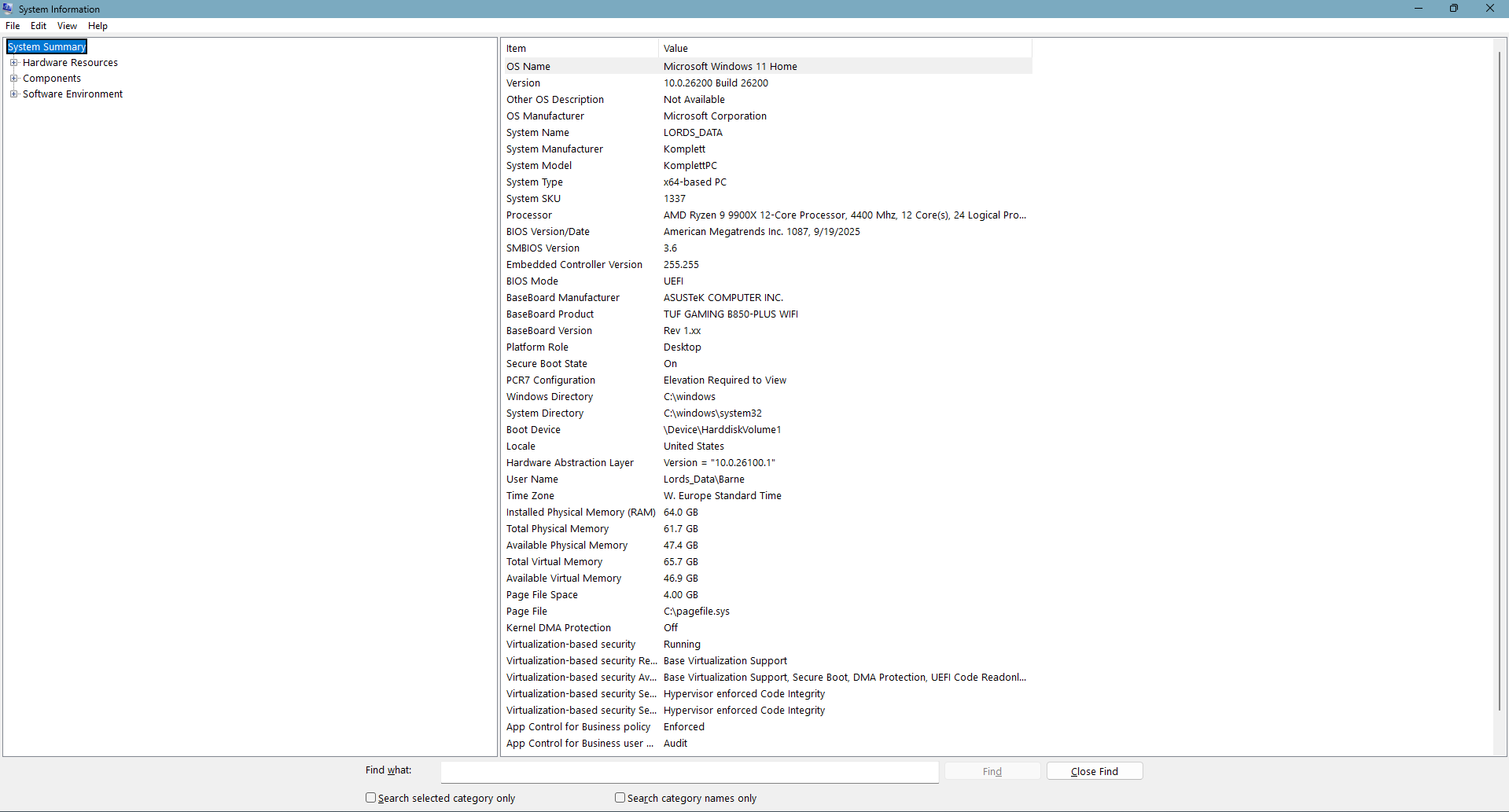
Task: Select the User Name row
Action: 768,479
